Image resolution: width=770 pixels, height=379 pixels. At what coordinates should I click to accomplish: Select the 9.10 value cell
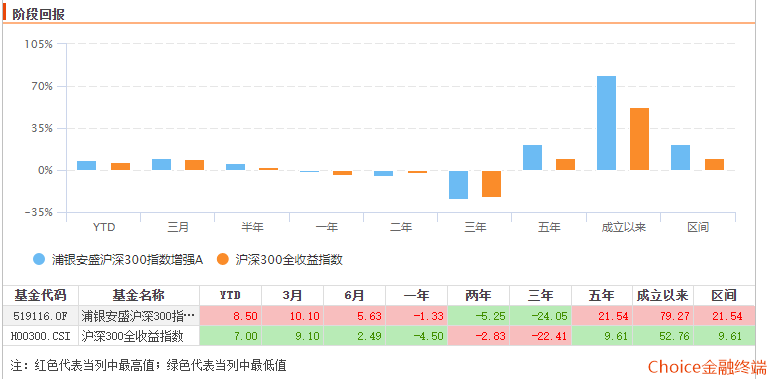coord(292,336)
